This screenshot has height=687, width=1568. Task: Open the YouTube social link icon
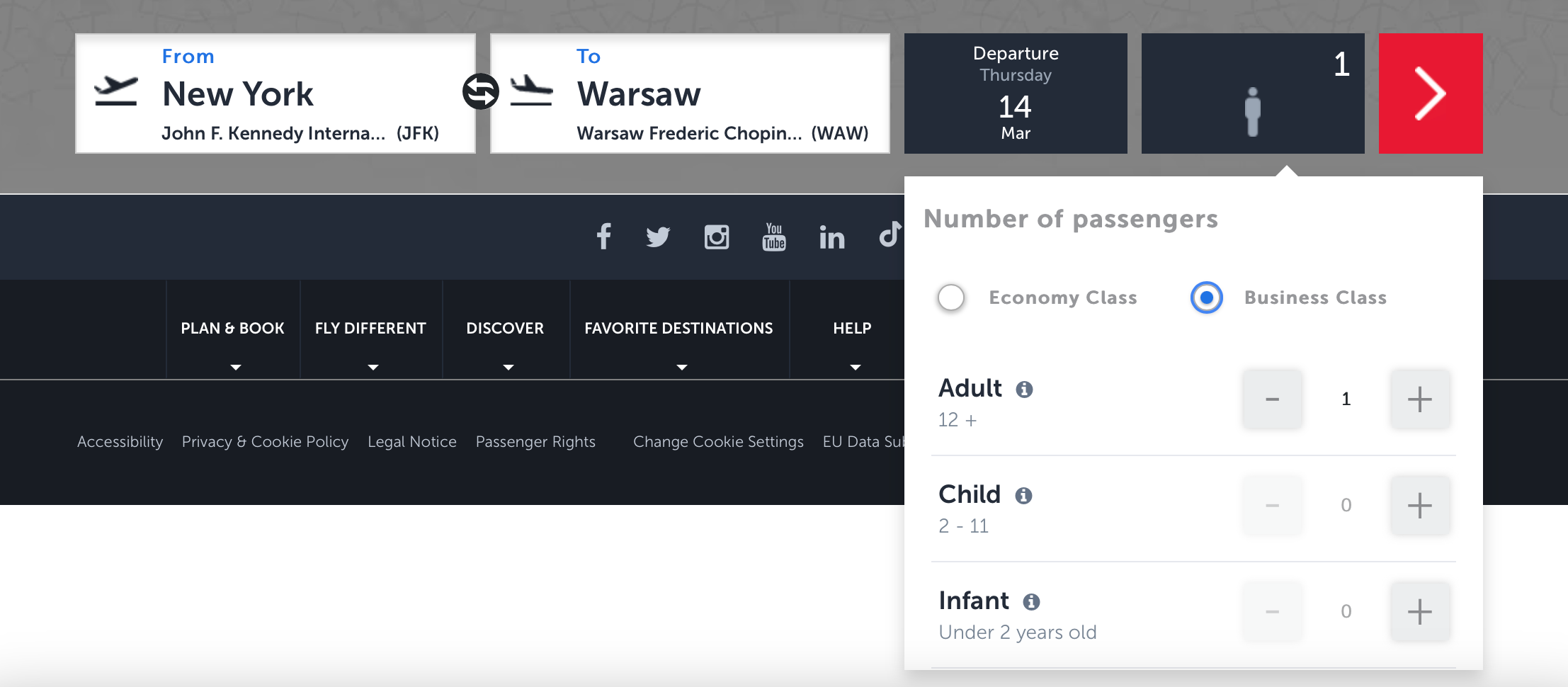click(x=774, y=237)
